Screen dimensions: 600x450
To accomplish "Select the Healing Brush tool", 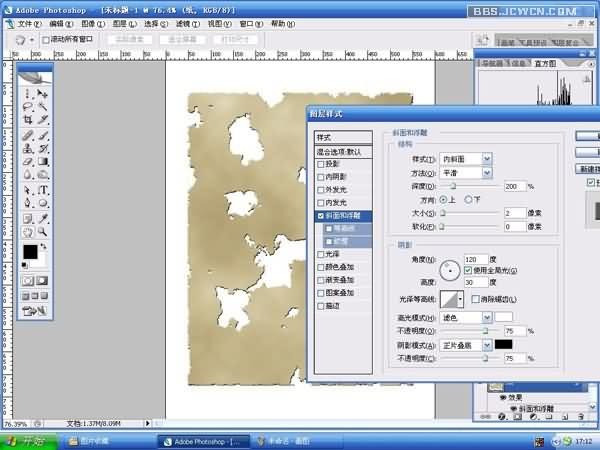I will (28, 135).
